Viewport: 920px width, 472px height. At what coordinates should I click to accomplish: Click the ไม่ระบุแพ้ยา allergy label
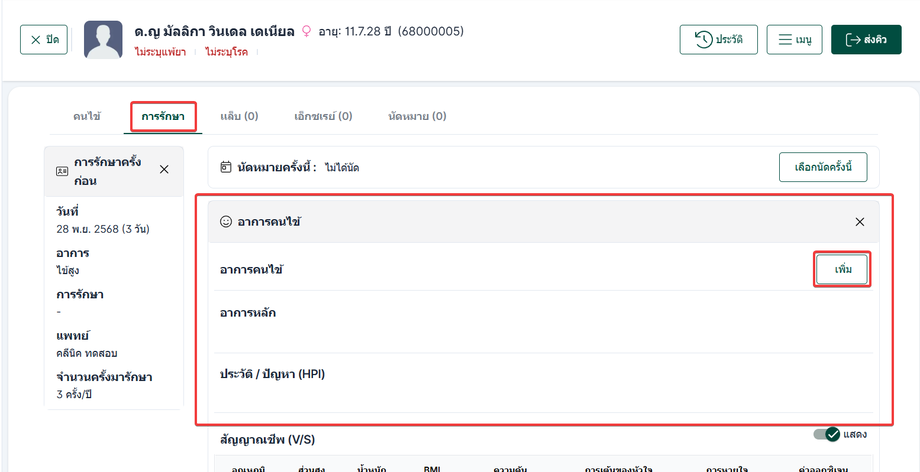pos(160,52)
